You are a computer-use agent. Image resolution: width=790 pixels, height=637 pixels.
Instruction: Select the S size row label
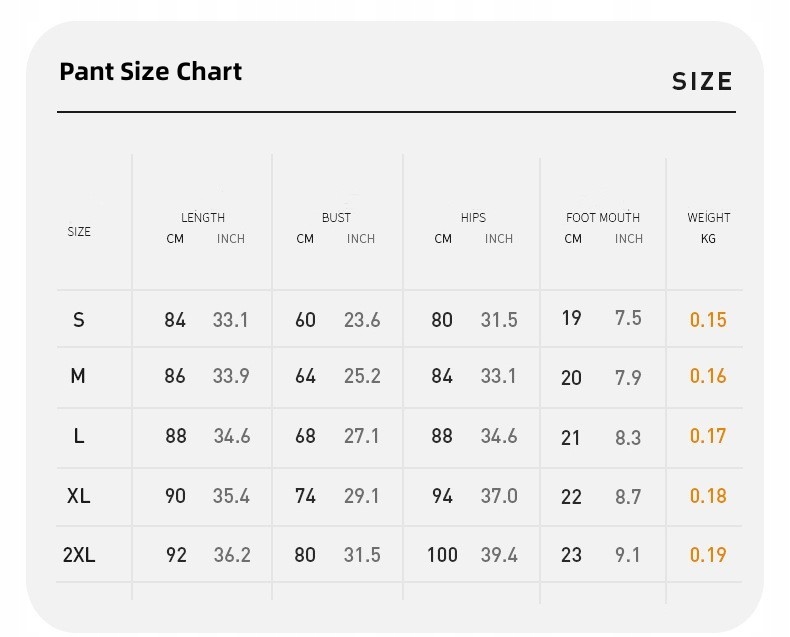79,320
